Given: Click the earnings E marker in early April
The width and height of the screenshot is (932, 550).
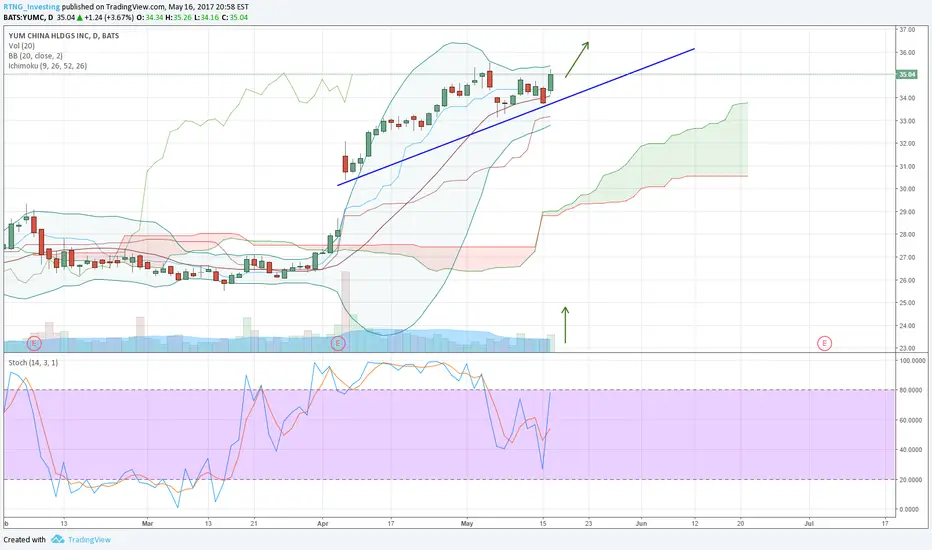Looking at the screenshot, I should [x=338, y=343].
